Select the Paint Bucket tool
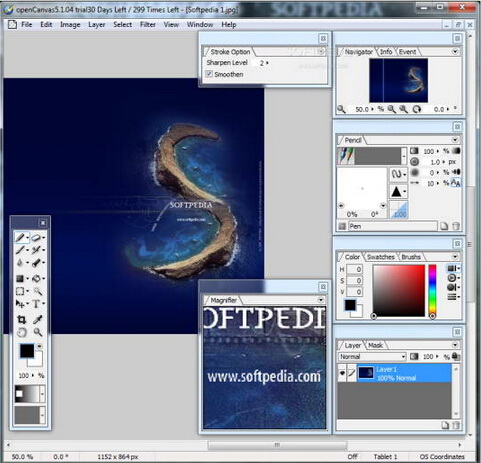 [x=36, y=278]
